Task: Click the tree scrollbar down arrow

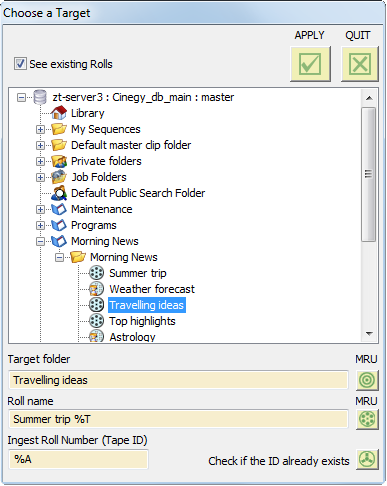Action: tap(369, 334)
